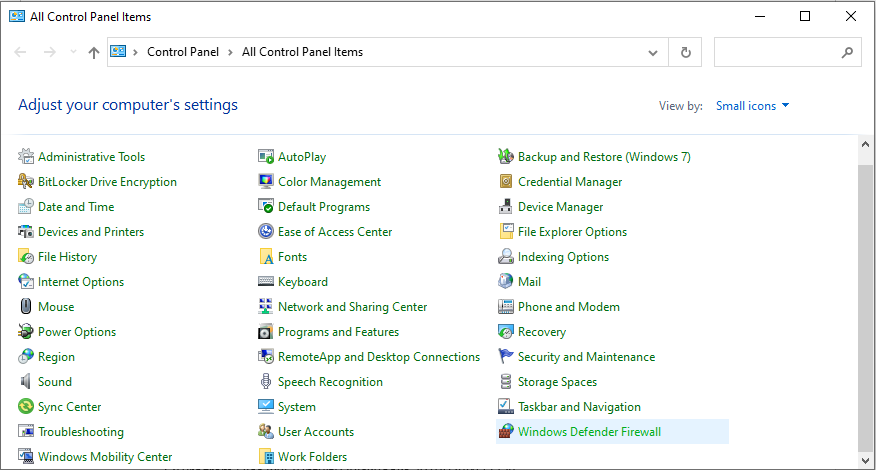
Task: Select the Region globe icon
Action: 26,357
